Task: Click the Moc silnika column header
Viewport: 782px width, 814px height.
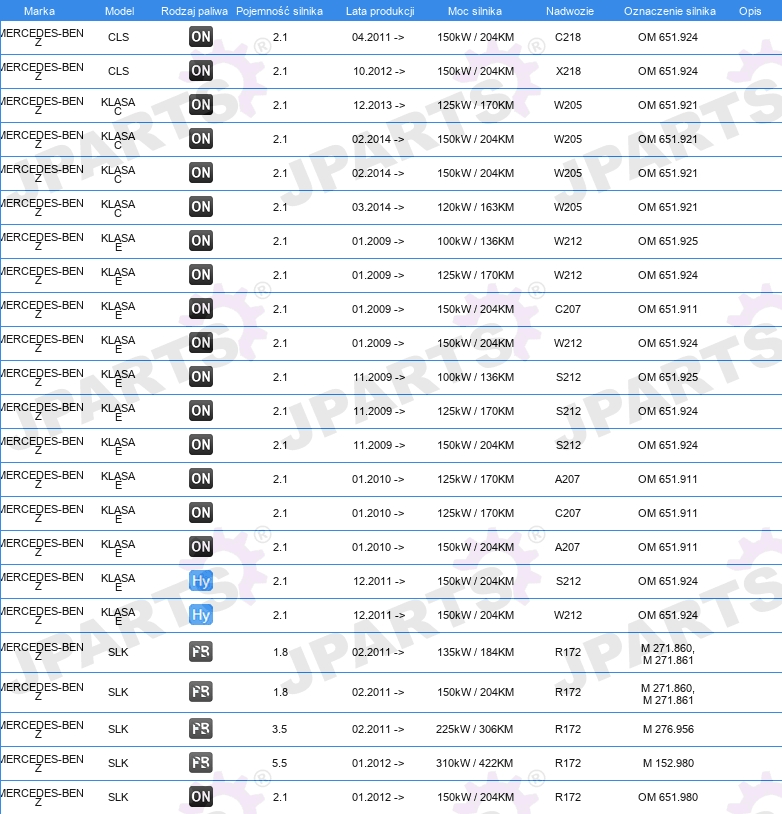Action: [x=475, y=11]
